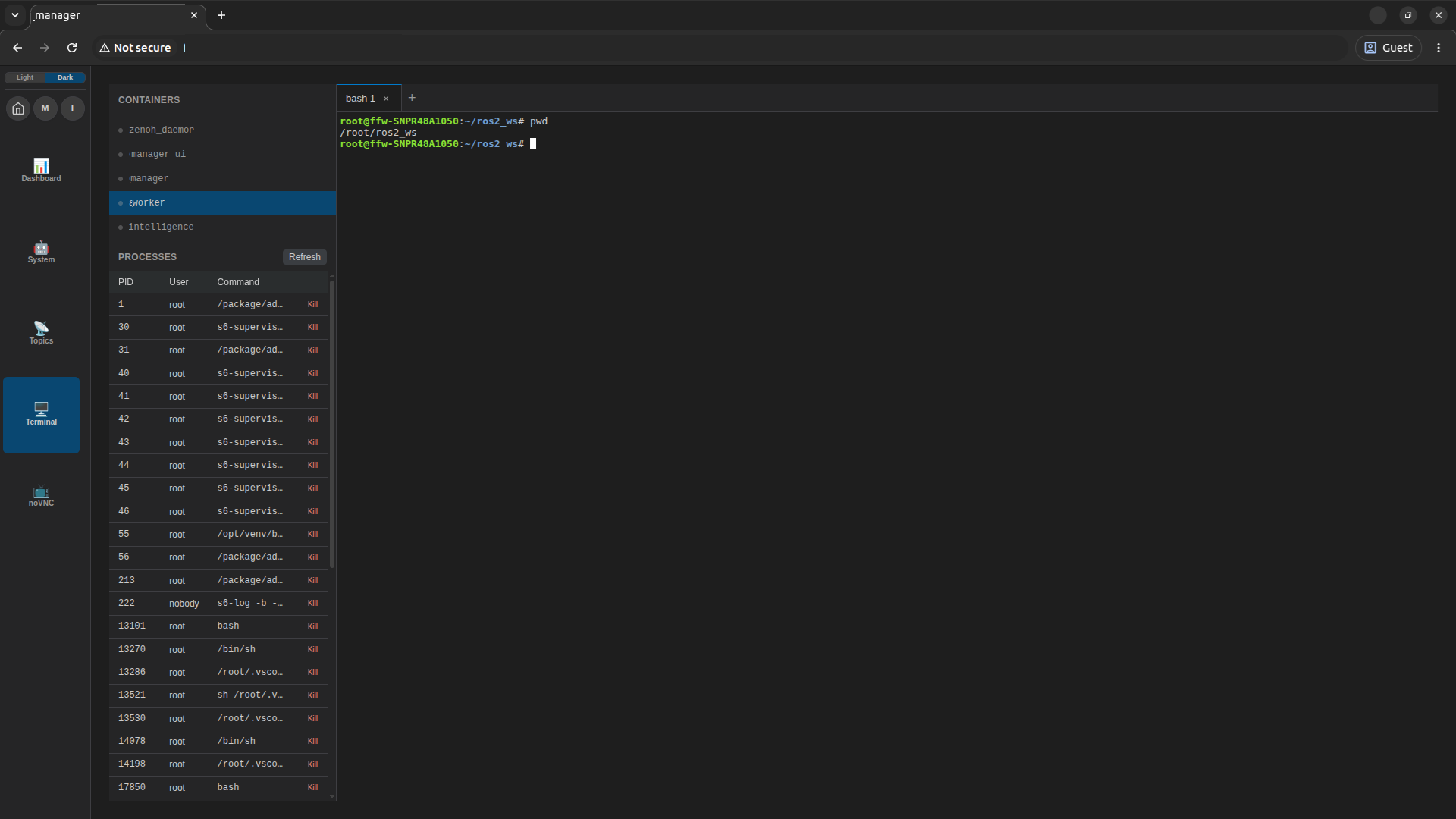
Task: Click the processes list scrollbar
Action: (x=332, y=424)
